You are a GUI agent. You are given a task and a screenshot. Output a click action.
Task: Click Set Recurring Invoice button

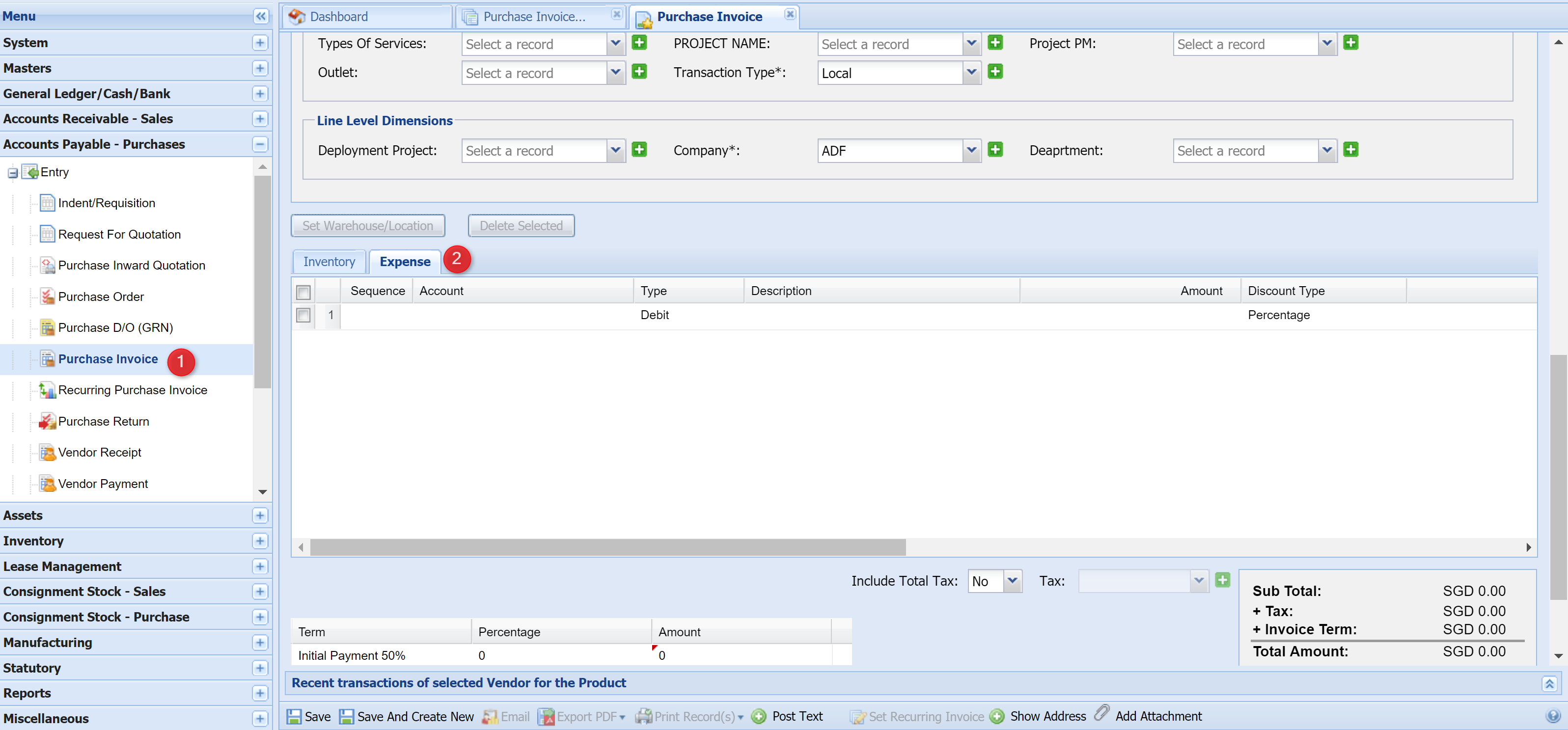coord(917,717)
